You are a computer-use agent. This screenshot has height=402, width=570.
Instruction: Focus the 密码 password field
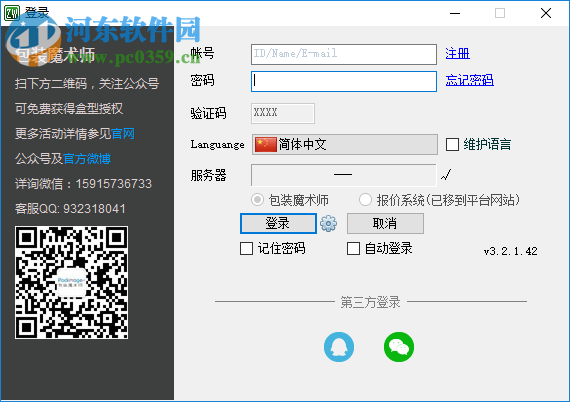point(344,81)
